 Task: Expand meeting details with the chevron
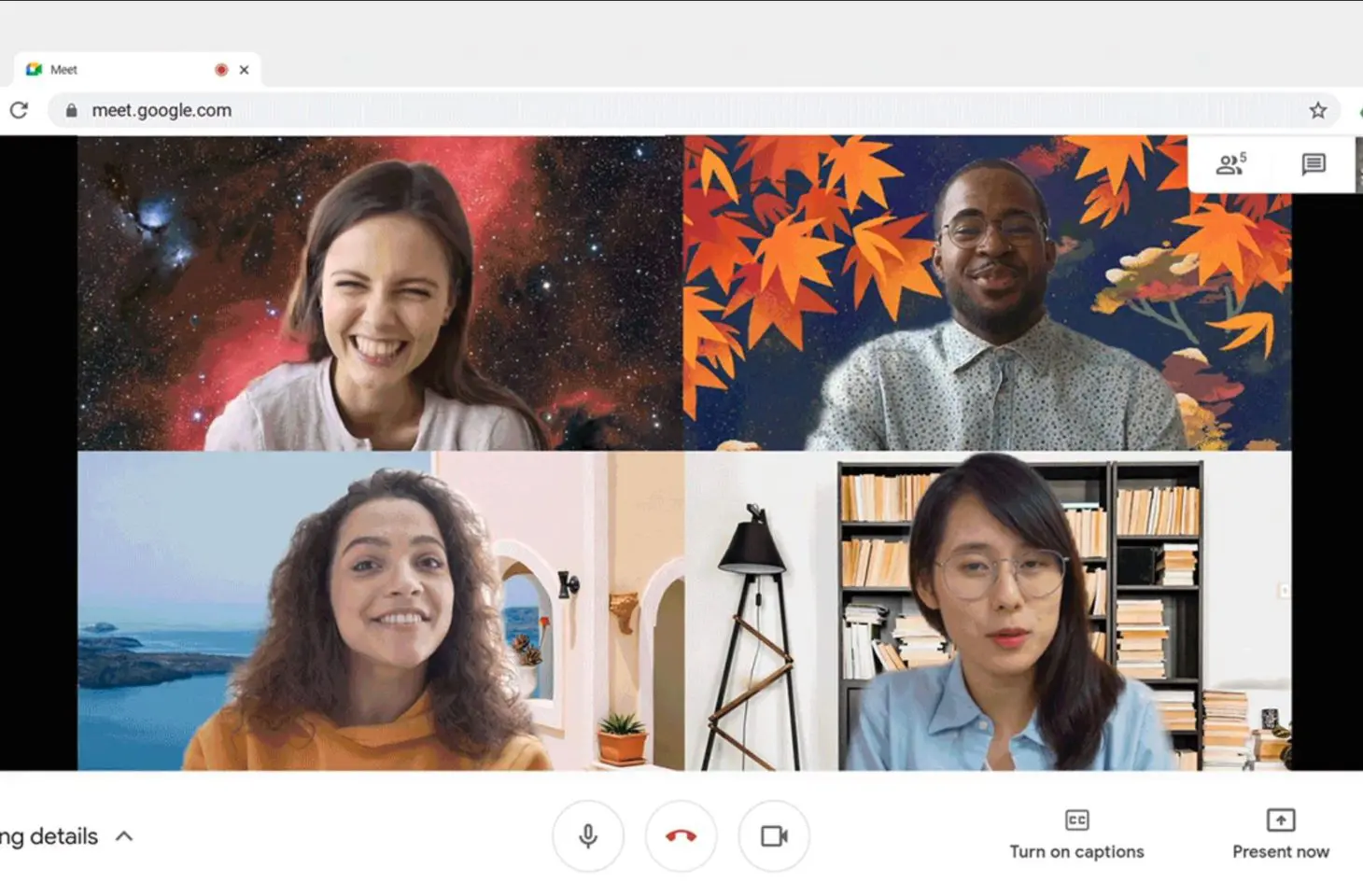(123, 836)
